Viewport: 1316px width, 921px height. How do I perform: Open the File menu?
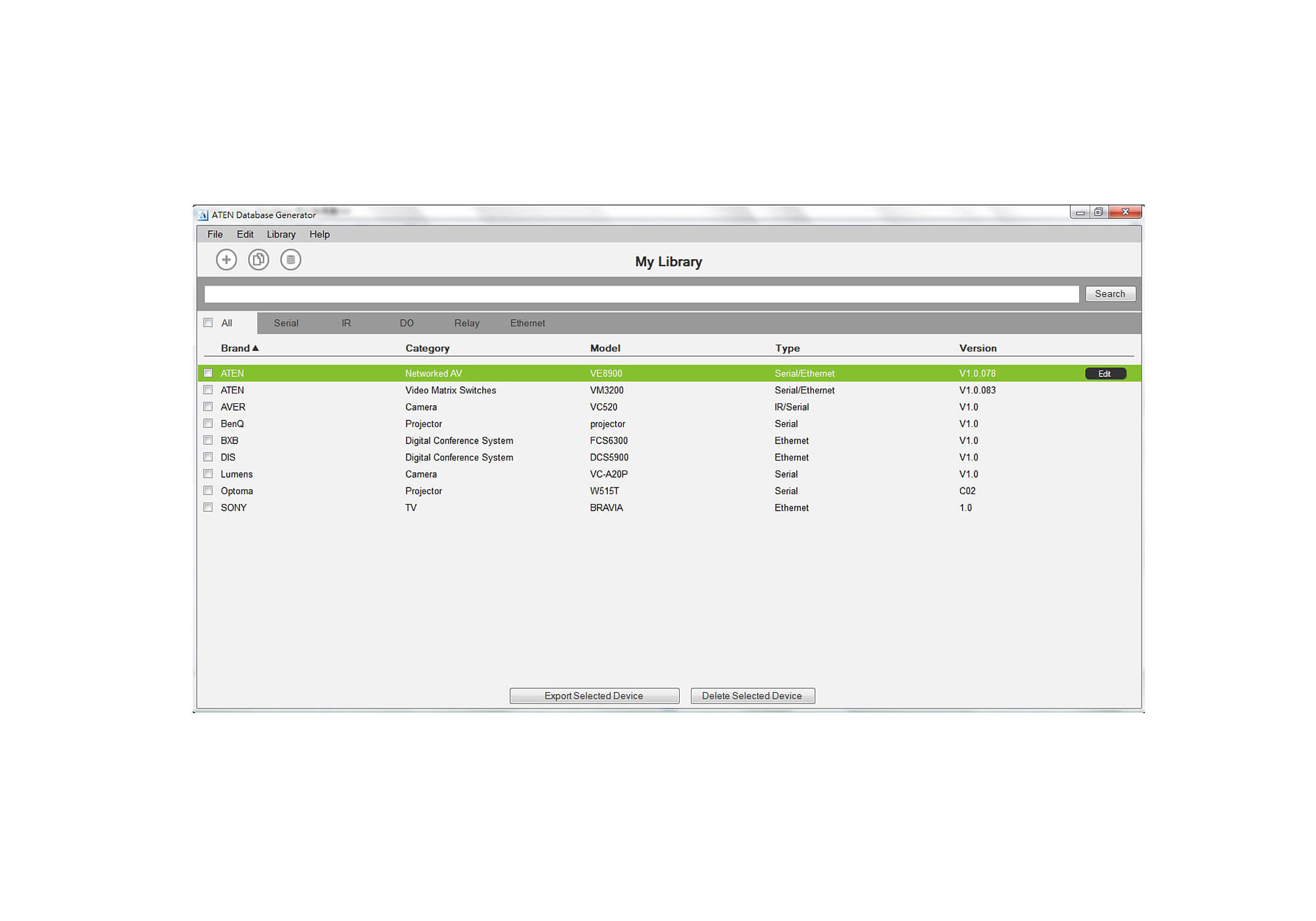[x=215, y=235]
